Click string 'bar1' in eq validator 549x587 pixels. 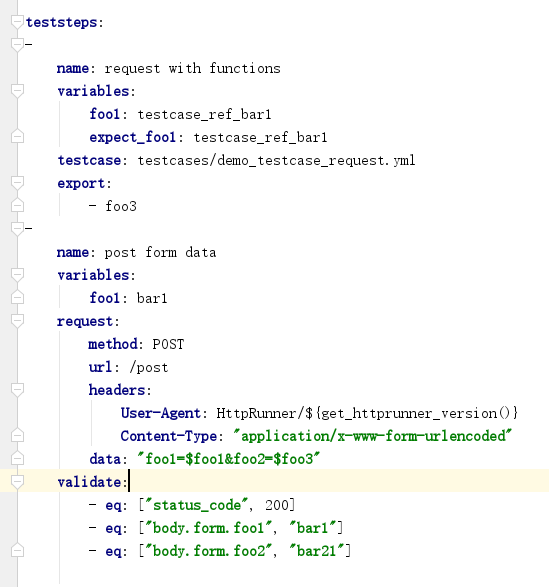click(313, 528)
